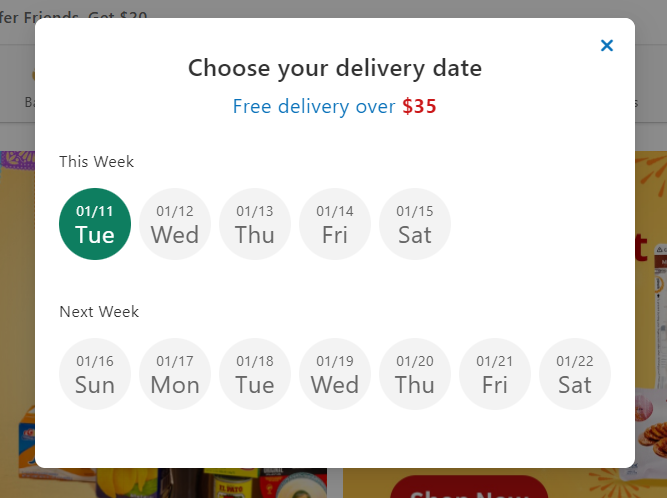Select Wednesday 01/19 delivery date
This screenshot has width=668, height=498.
point(335,374)
